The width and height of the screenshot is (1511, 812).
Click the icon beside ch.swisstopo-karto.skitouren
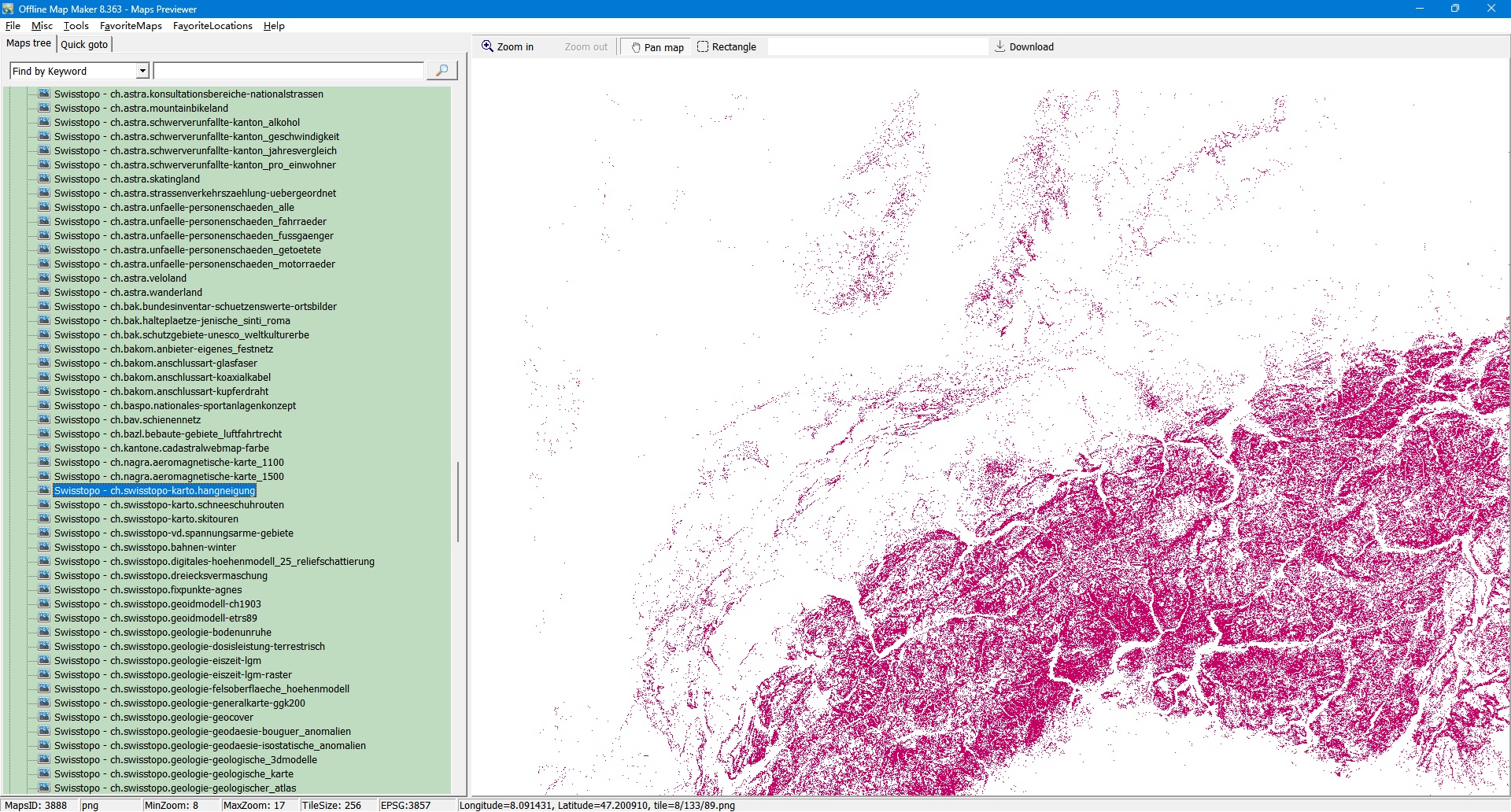(44, 519)
